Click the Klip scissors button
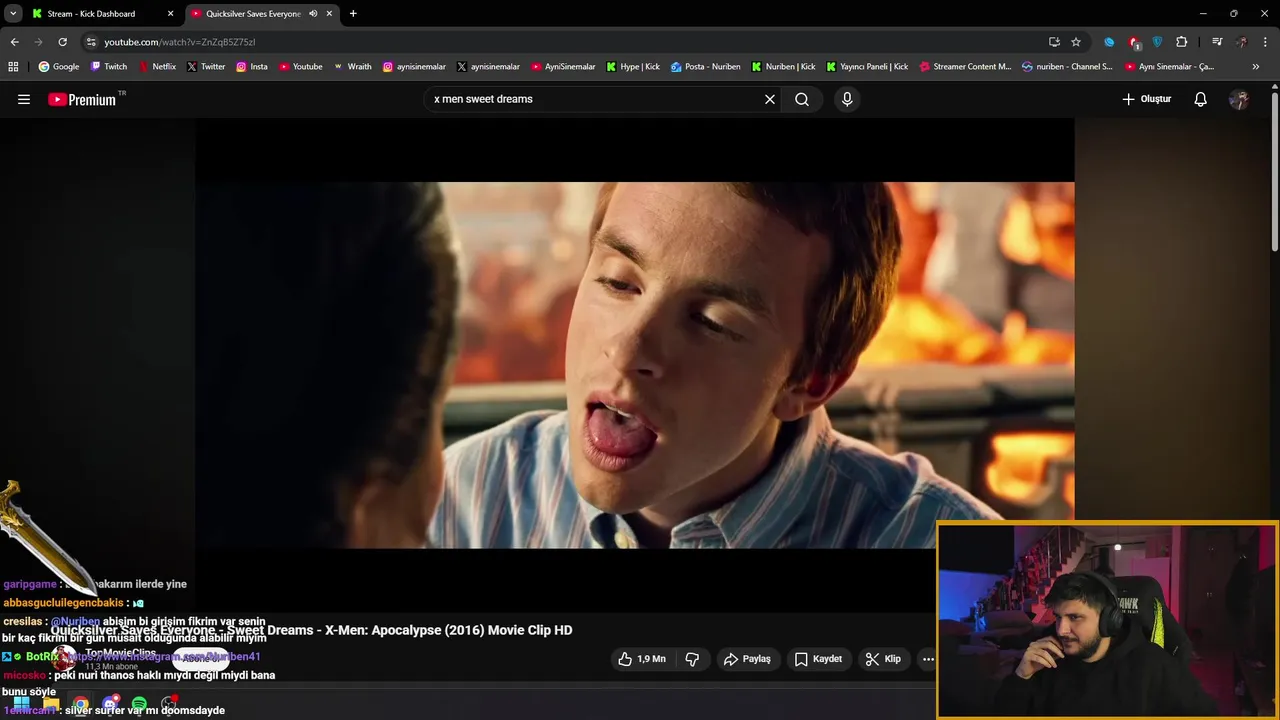Screen dimensions: 1280x720 point(883,659)
